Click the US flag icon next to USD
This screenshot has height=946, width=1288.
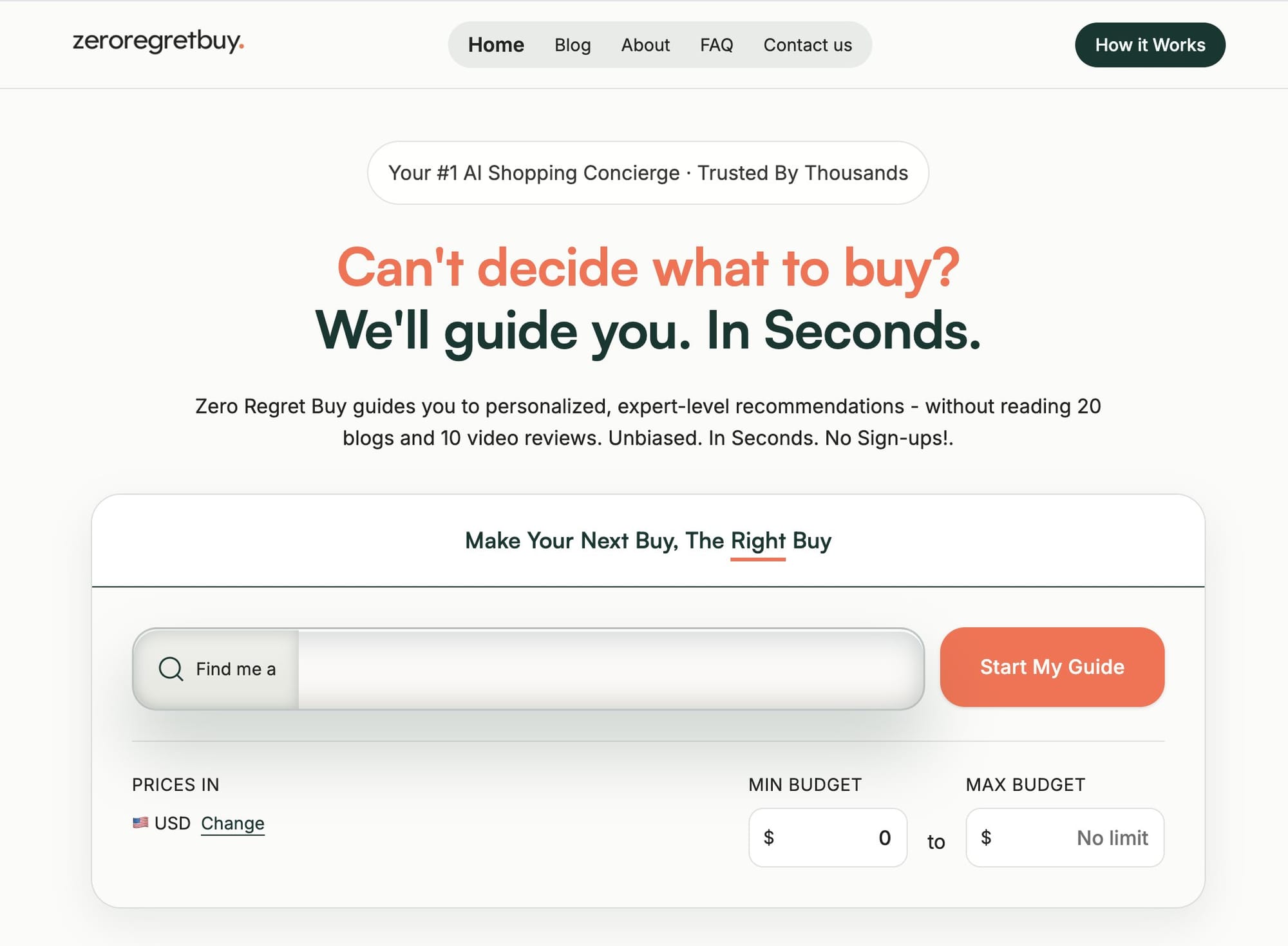[140, 822]
